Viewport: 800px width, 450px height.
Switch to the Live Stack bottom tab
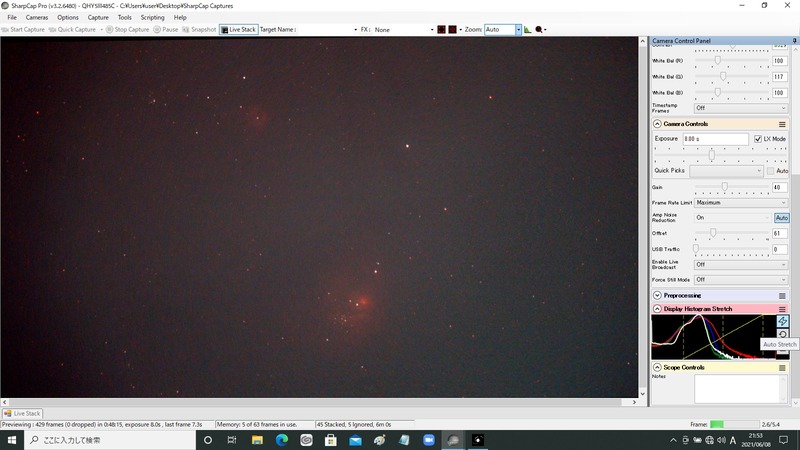coord(22,414)
